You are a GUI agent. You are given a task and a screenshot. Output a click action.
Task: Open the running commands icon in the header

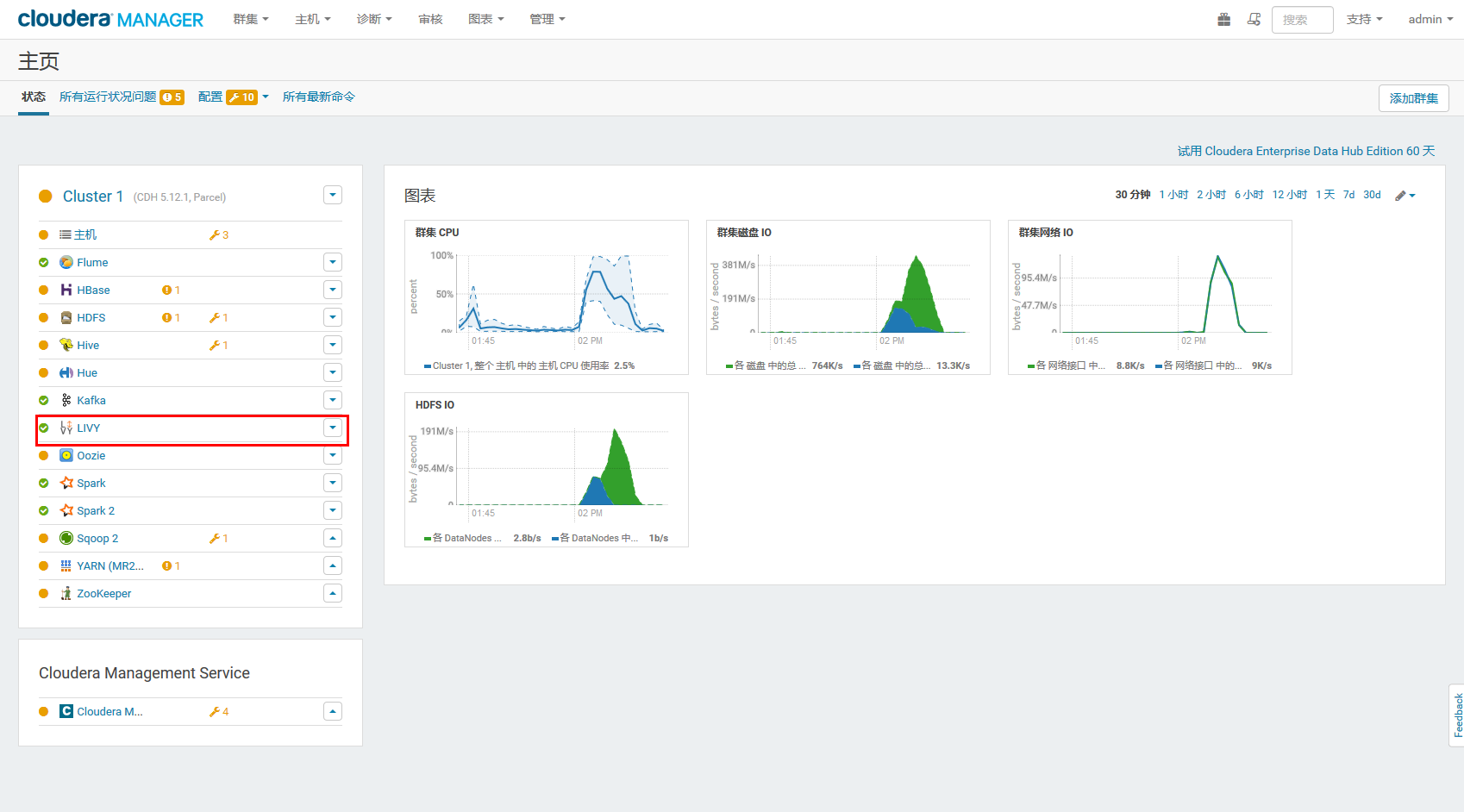pyautogui.click(x=1254, y=19)
